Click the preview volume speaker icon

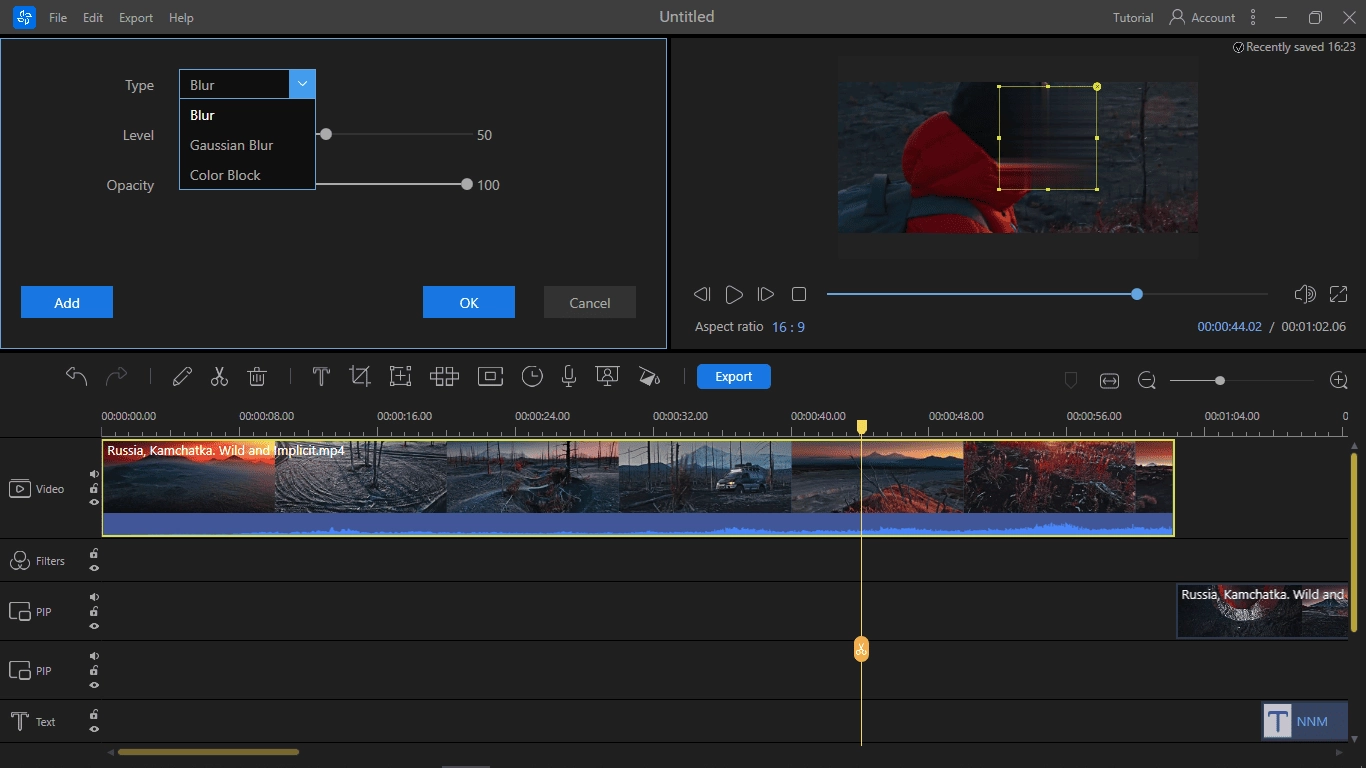[1304, 294]
